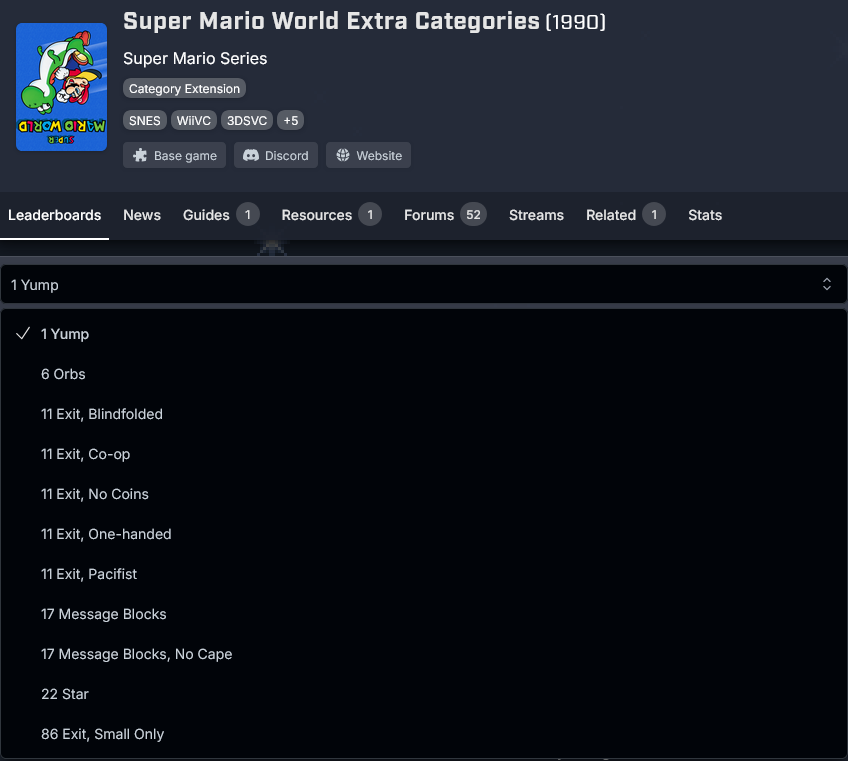The width and height of the screenshot is (848, 761).
Task: Choose 11 Exit, Pacifist category
Action: 424,574
